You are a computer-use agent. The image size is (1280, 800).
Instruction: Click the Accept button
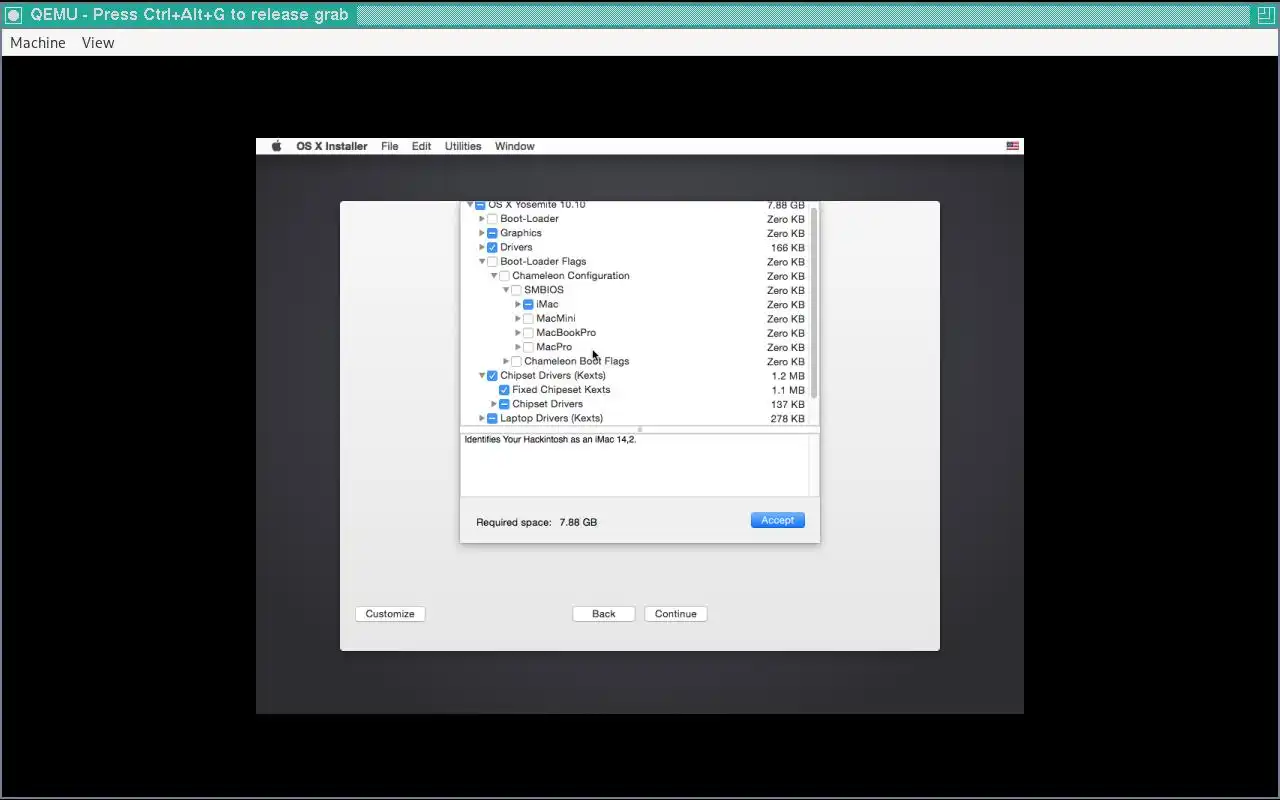point(777,520)
